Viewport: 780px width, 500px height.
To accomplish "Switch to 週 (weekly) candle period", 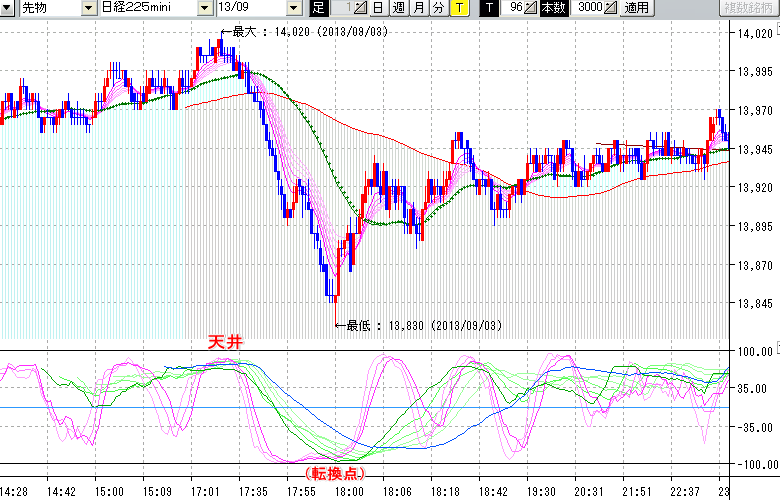I will 398,8.
